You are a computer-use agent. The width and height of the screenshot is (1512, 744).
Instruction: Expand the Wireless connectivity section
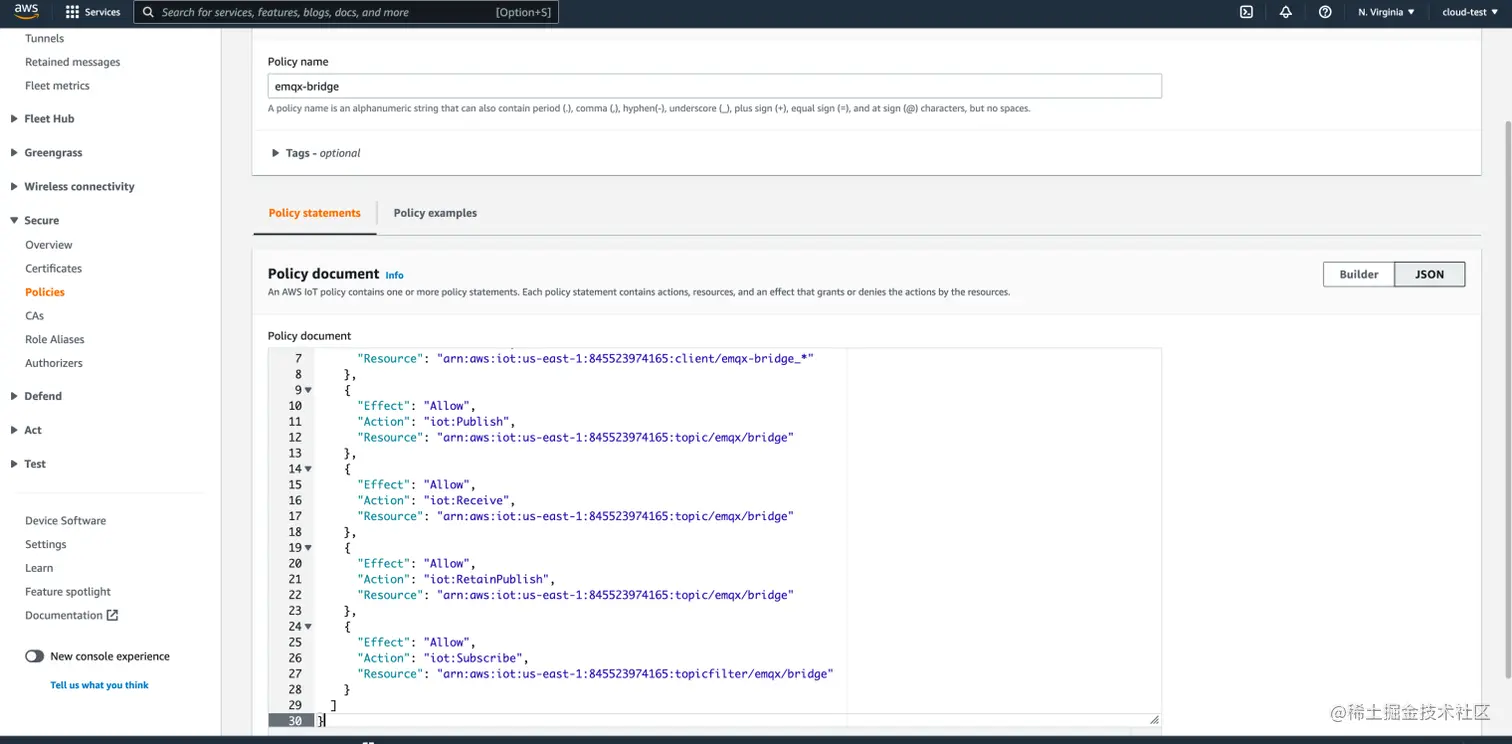coord(72,186)
